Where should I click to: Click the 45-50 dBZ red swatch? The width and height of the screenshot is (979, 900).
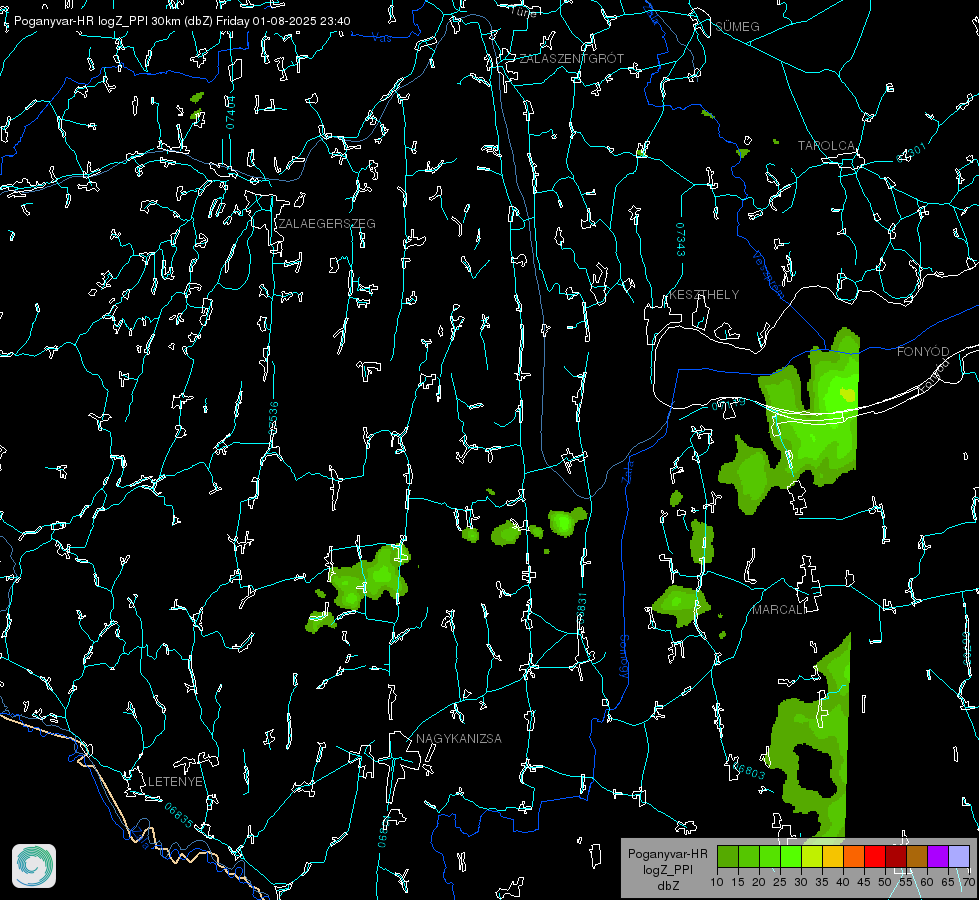point(875,856)
